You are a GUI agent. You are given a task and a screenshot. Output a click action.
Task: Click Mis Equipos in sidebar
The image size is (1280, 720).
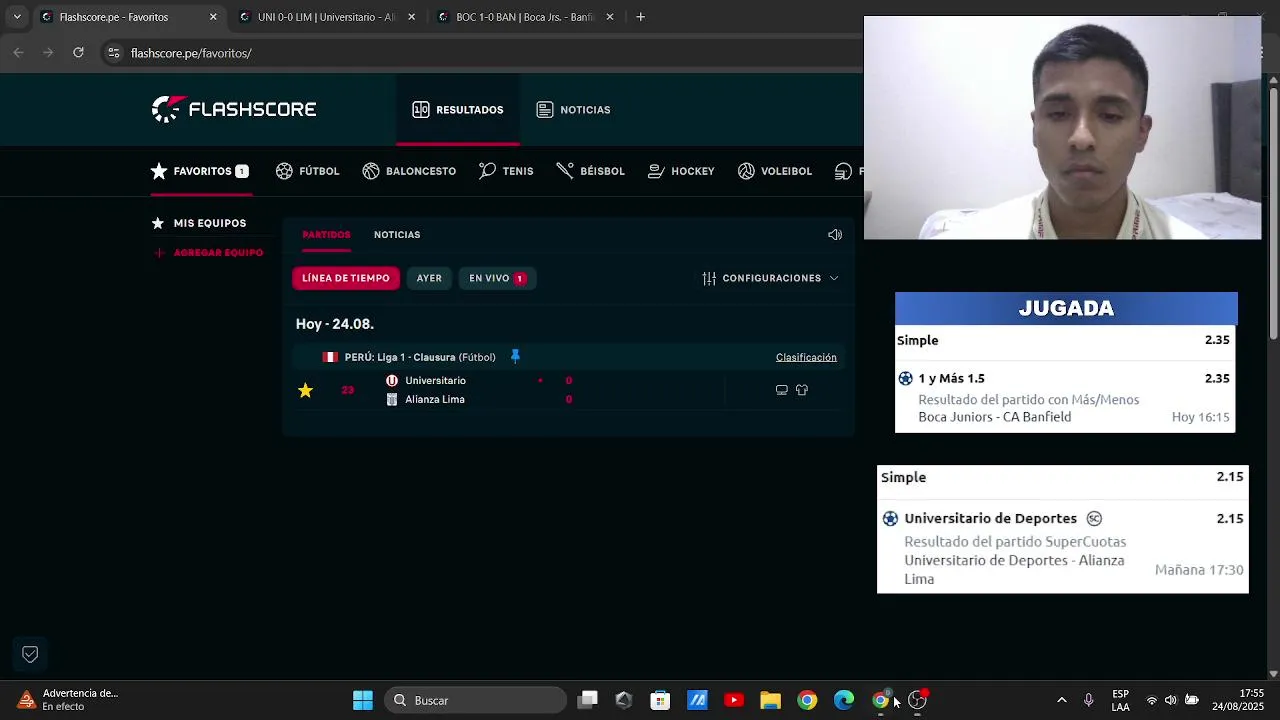coord(199,223)
